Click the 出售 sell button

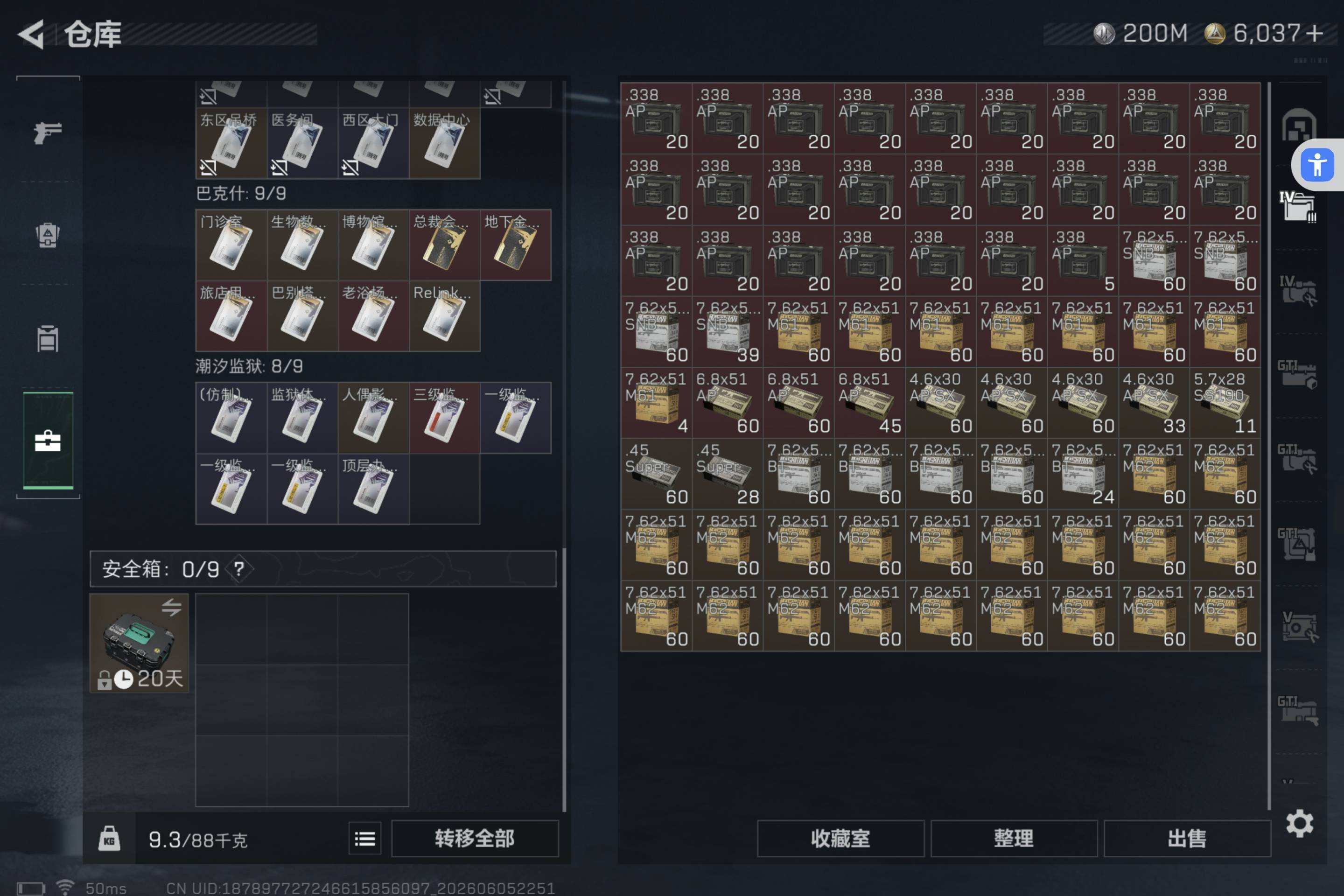click(1187, 839)
